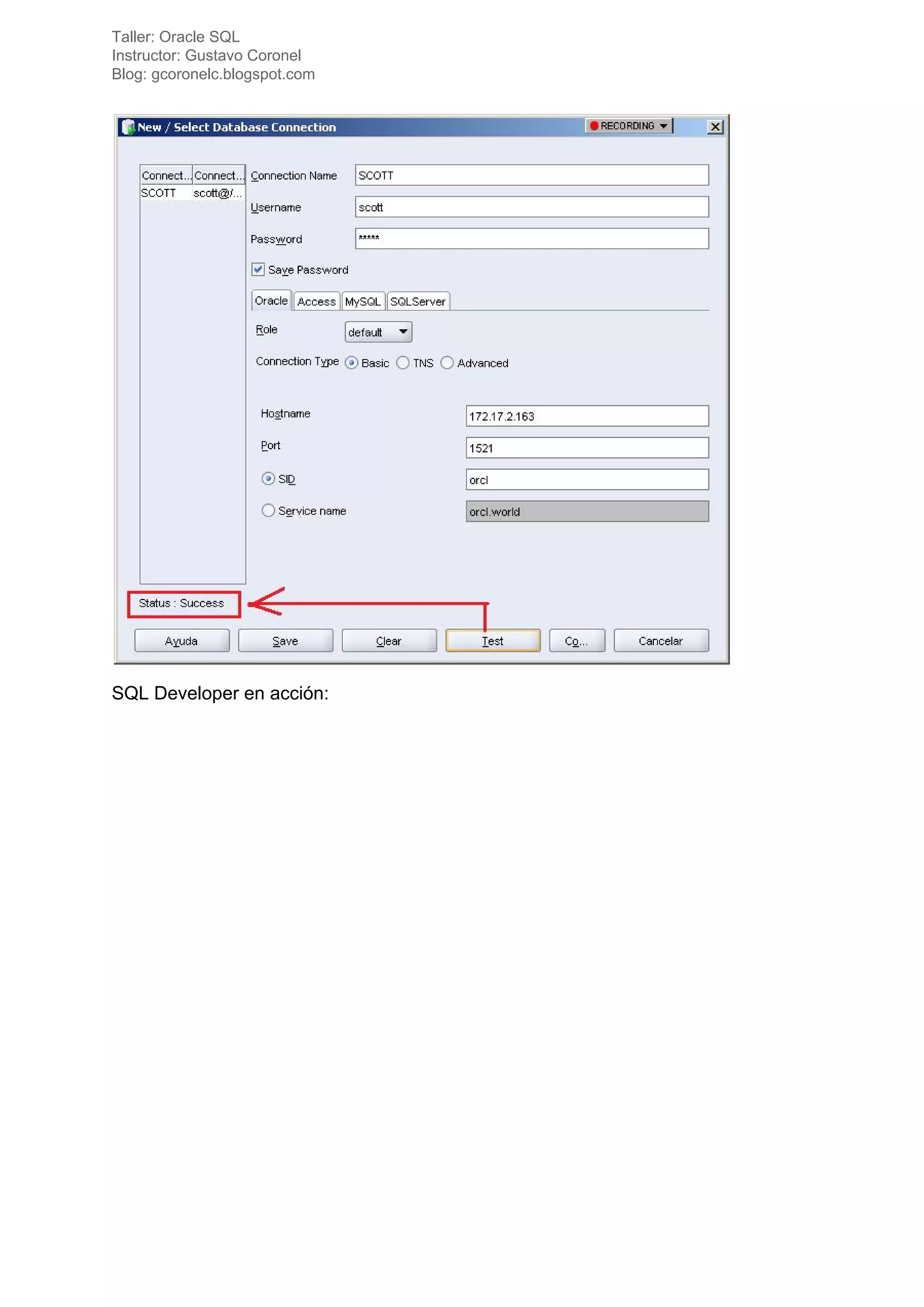Click the database icon in the dialog title bar

pyautogui.click(x=128, y=127)
